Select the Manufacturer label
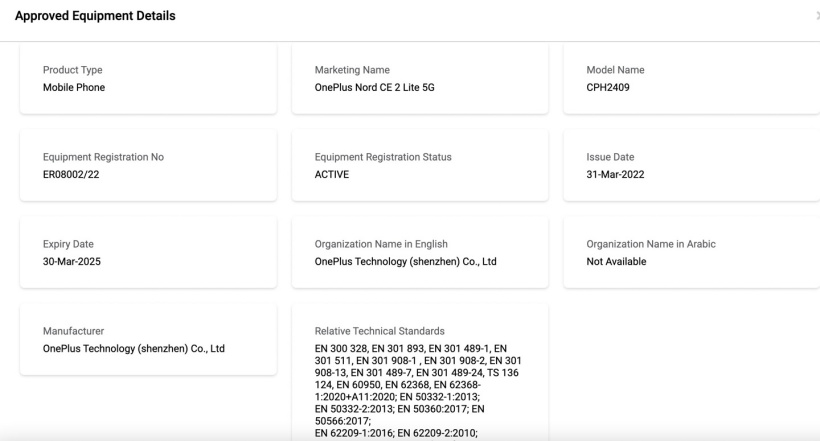The width and height of the screenshot is (820, 441). [73, 331]
